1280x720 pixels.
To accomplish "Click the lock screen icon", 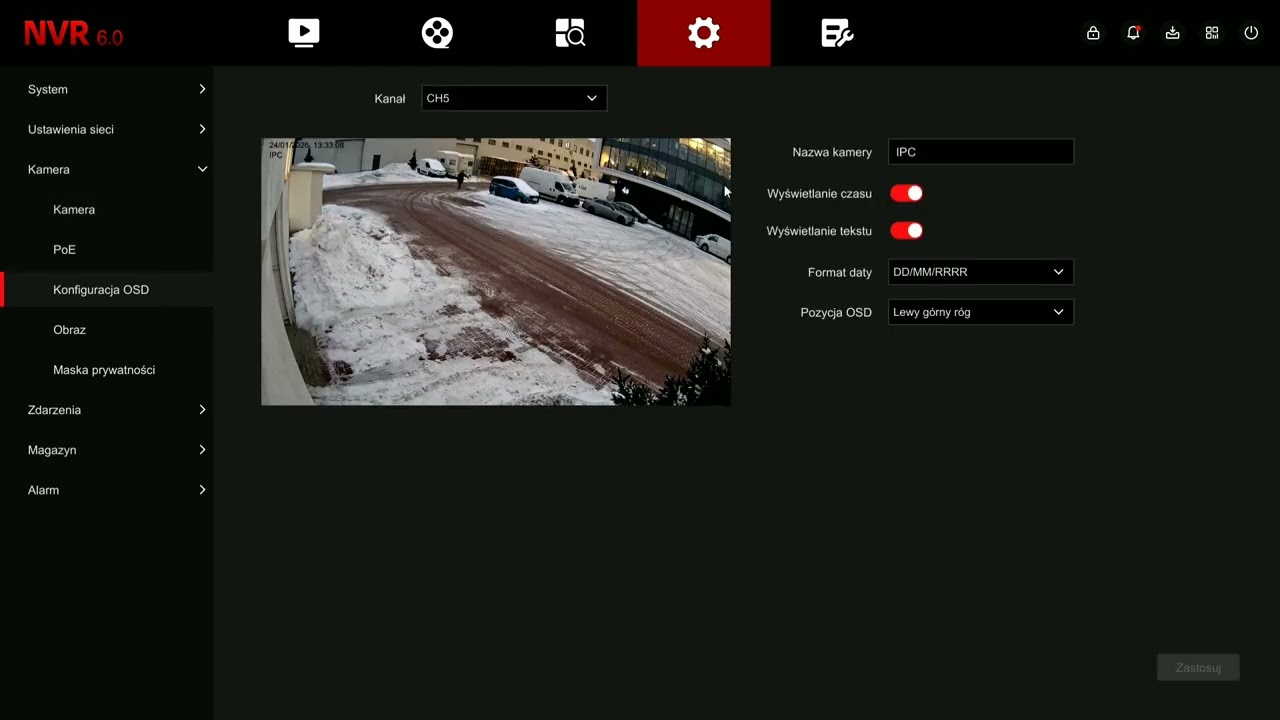I will pos(1093,33).
